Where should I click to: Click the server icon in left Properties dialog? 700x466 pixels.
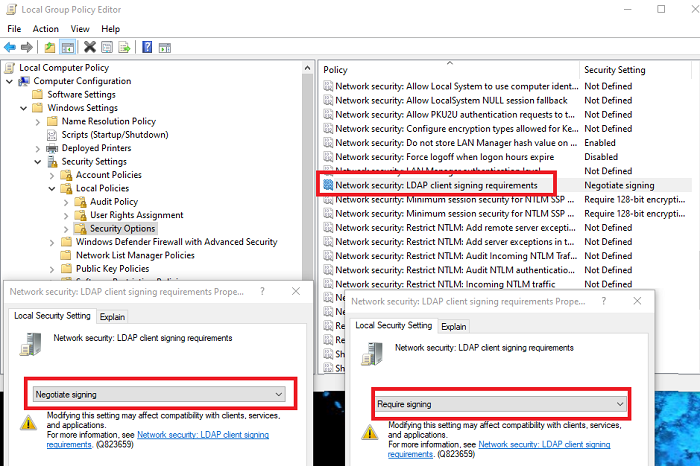click(31, 344)
